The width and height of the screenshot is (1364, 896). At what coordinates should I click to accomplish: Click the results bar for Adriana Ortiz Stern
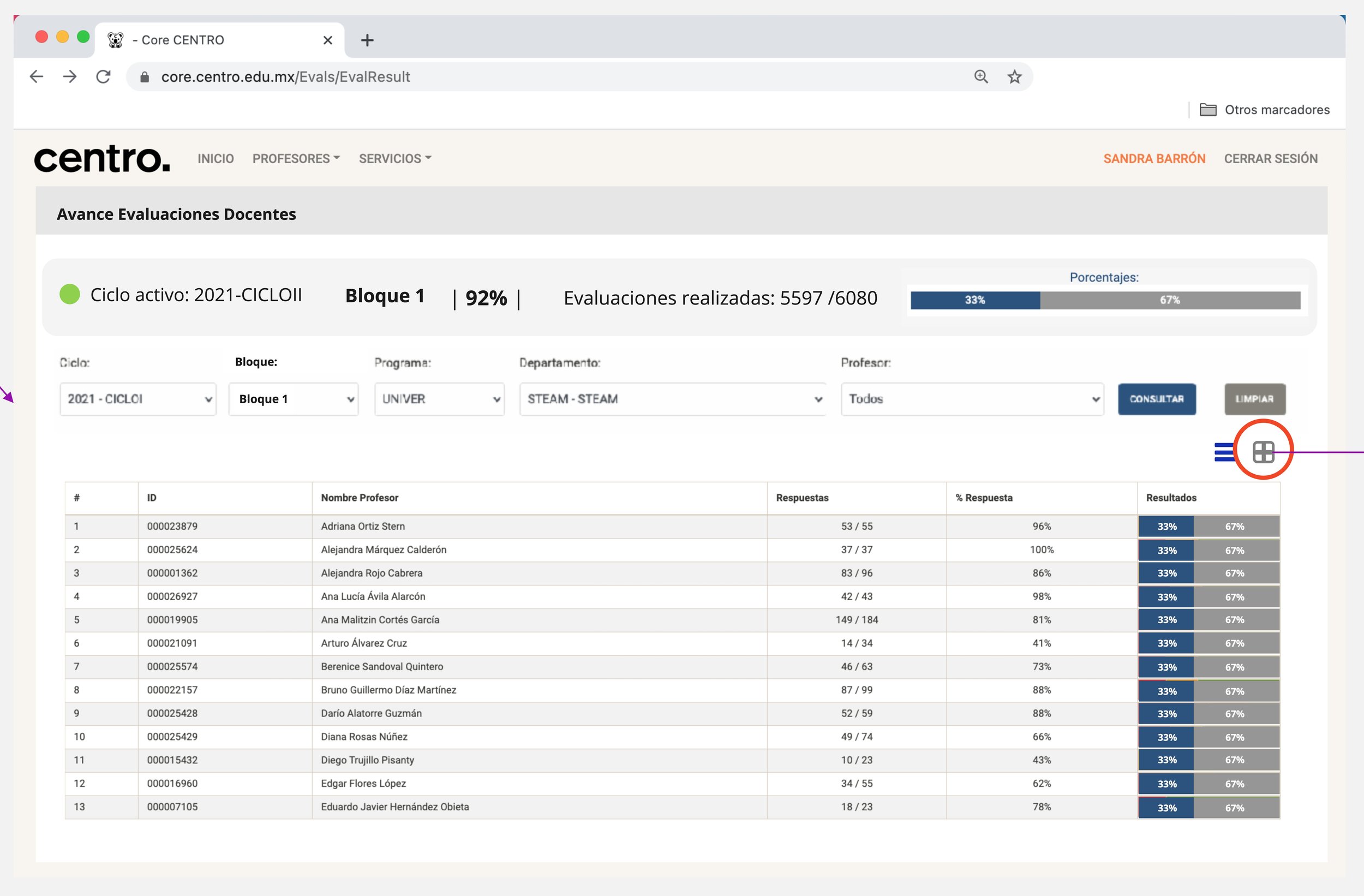1209,526
